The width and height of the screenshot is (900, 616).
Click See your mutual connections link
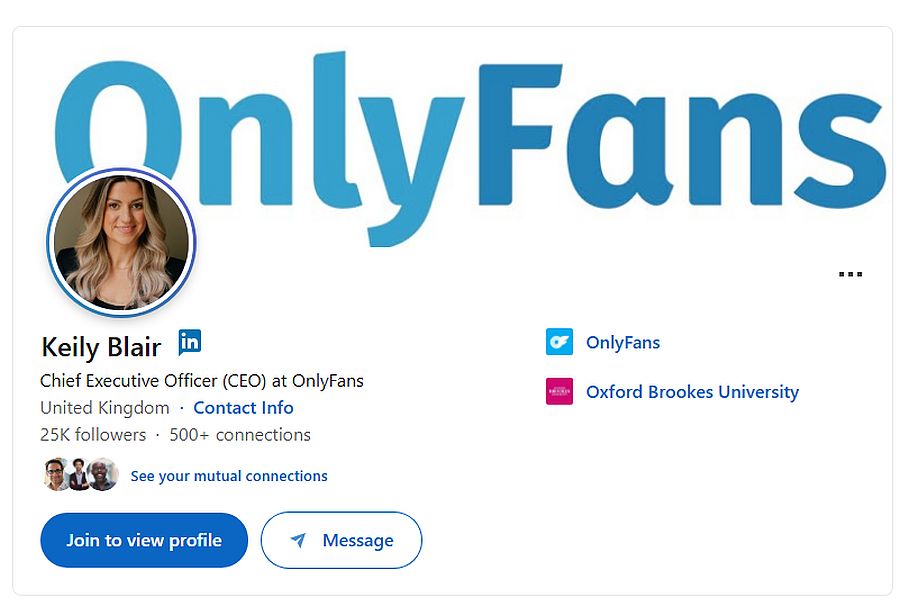(x=229, y=476)
